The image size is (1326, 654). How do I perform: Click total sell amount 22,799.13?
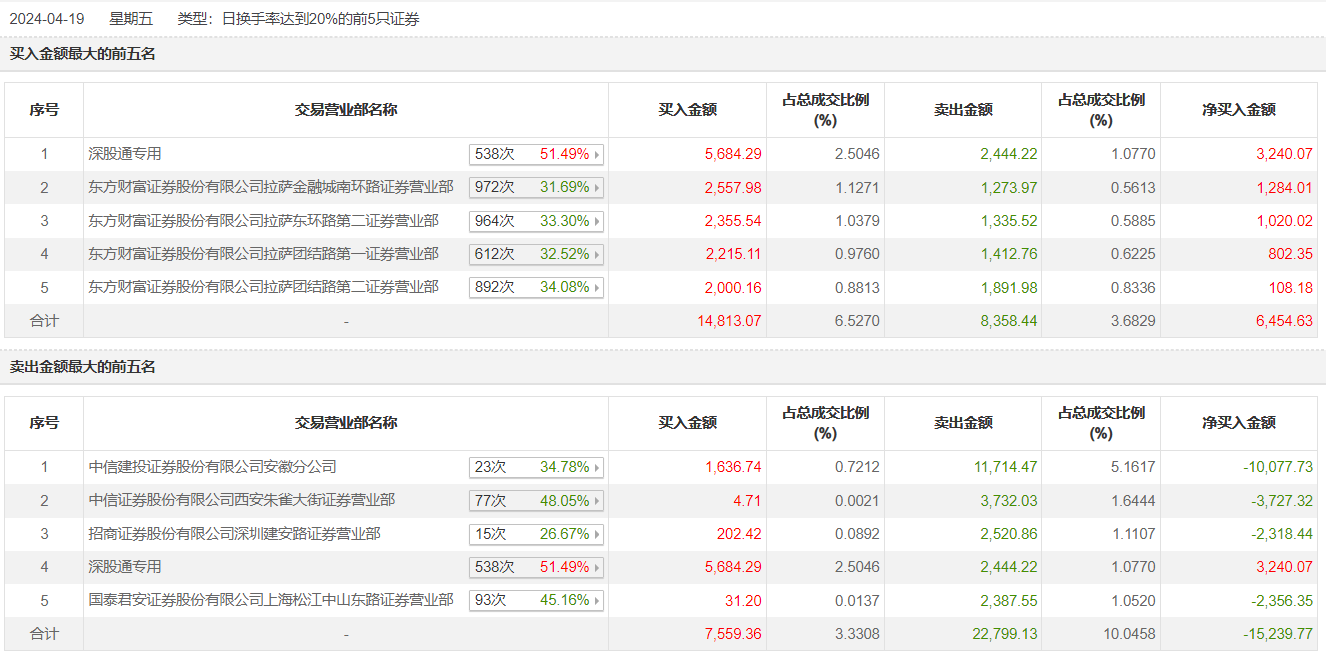click(1005, 634)
